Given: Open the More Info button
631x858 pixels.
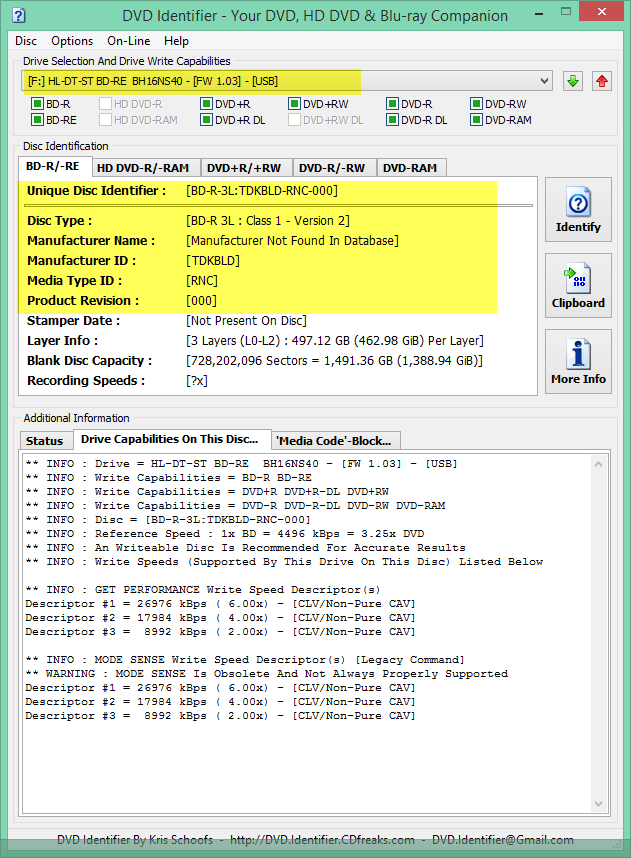Looking at the screenshot, I should tap(578, 362).
